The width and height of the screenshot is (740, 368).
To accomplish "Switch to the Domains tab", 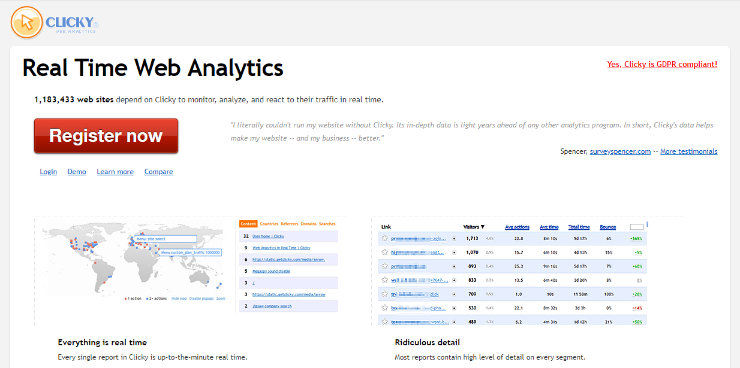I will pyautogui.click(x=309, y=223).
